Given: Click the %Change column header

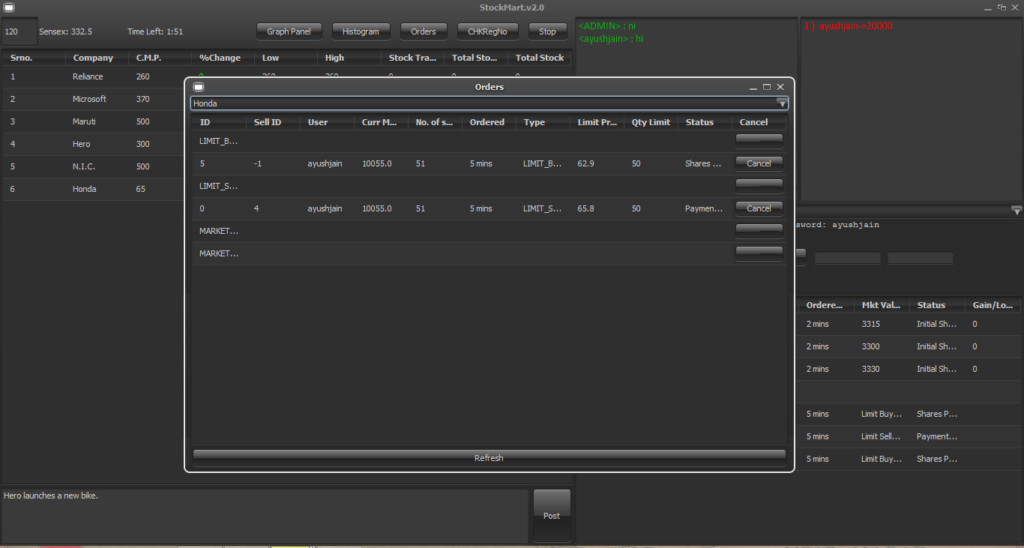Looking at the screenshot, I should [x=223, y=57].
